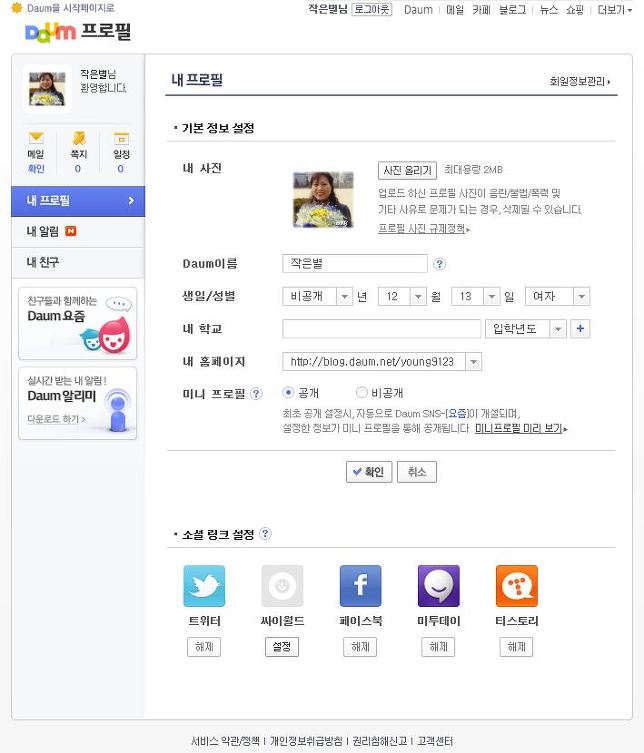Open the birth year dropdown showing 비공개
The width and height of the screenshot is (644, 753).
[x=318, y=296]
